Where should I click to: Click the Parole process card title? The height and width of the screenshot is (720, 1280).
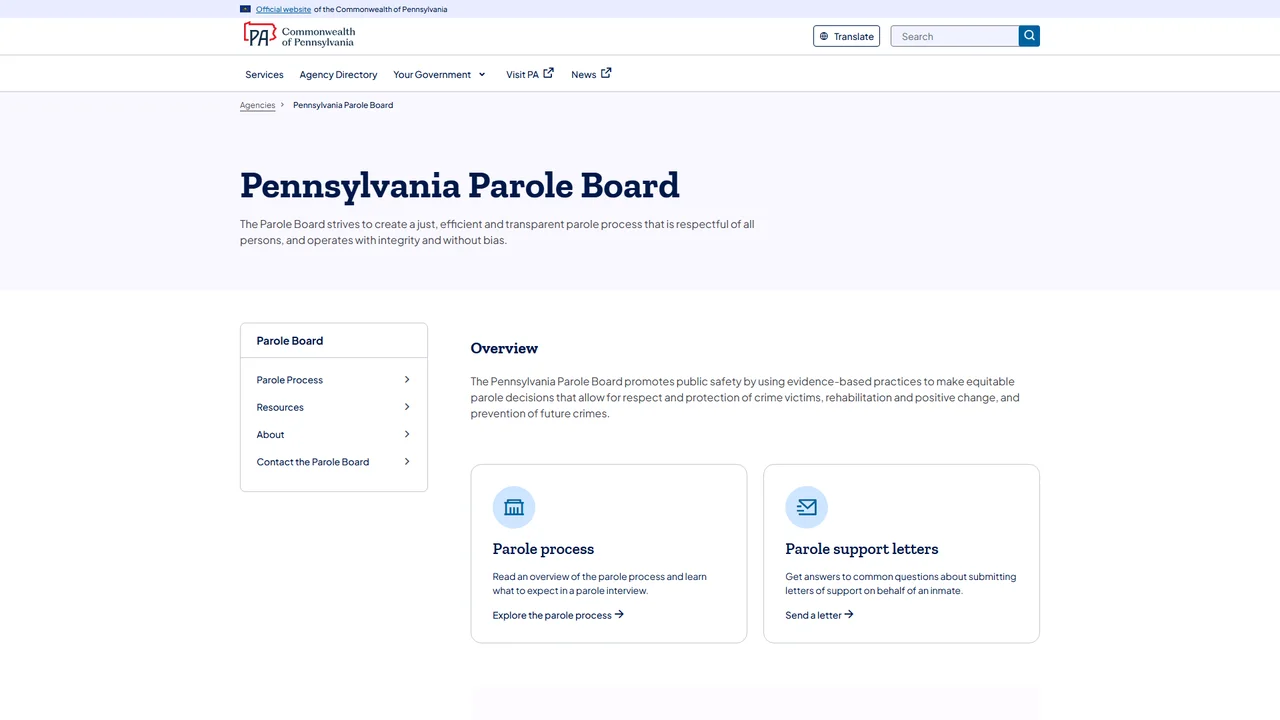point(543,549)
